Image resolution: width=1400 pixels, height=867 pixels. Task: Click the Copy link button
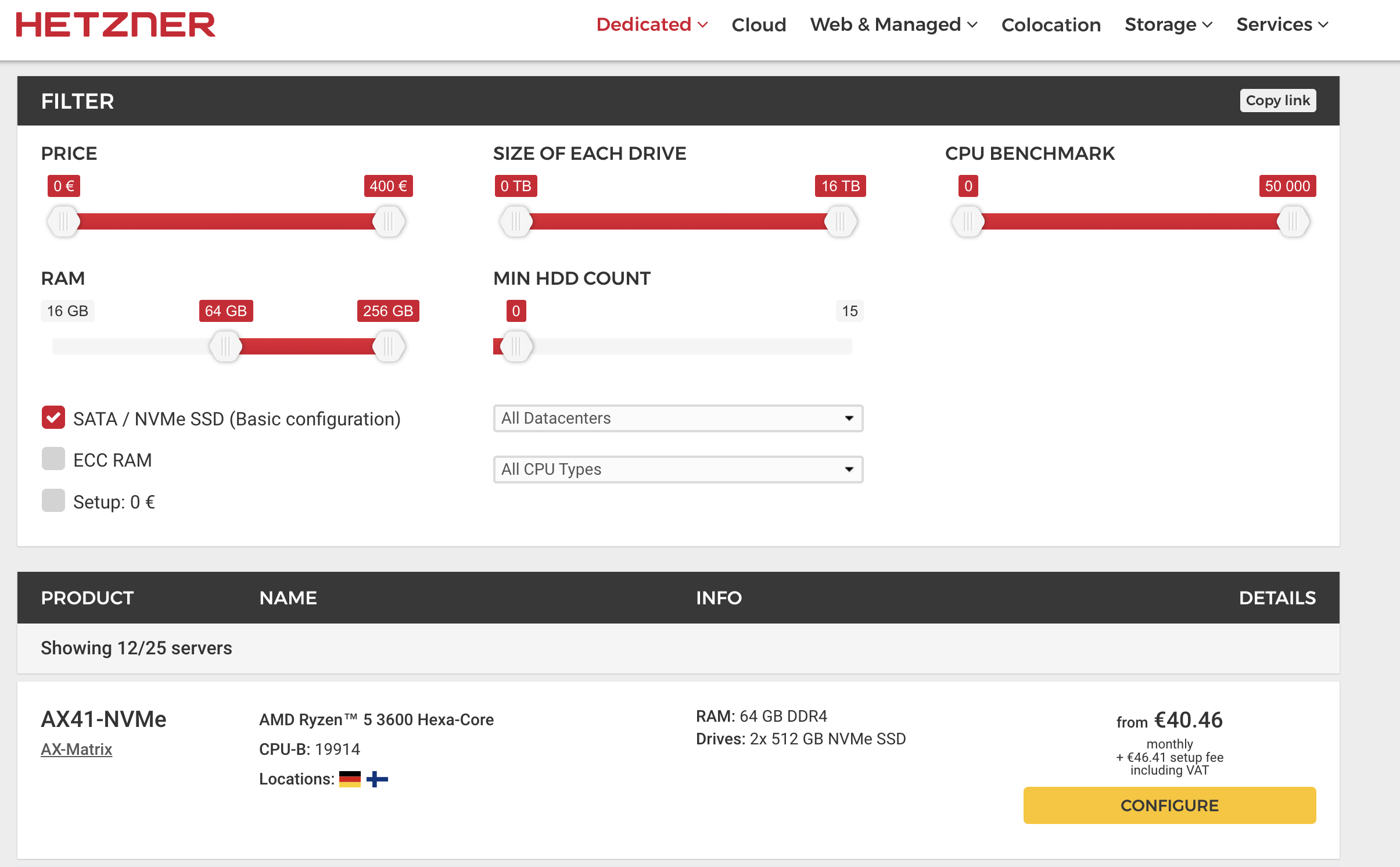click(x=1277, y=101)
